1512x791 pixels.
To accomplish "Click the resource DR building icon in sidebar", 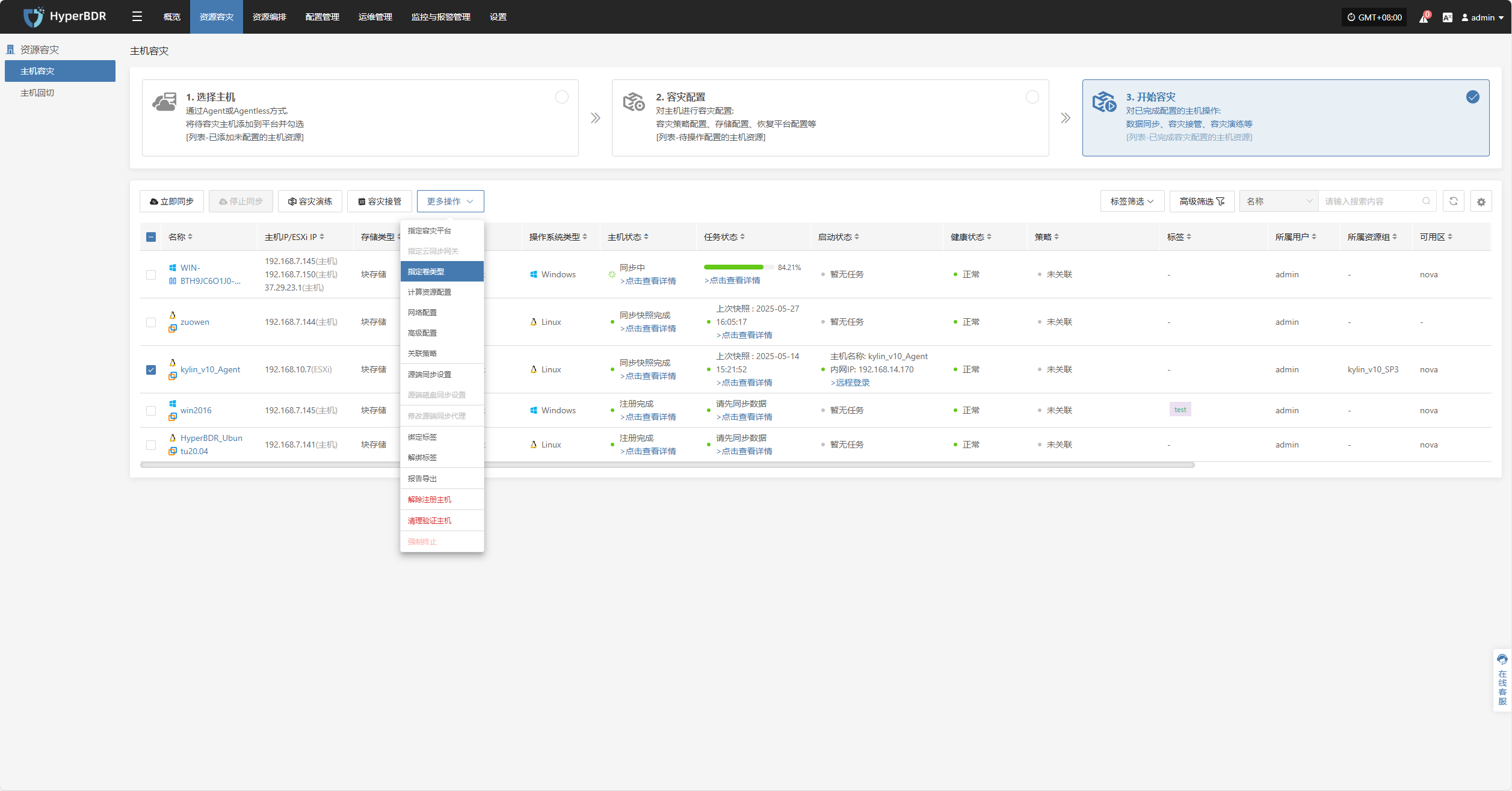I will 10,49.
